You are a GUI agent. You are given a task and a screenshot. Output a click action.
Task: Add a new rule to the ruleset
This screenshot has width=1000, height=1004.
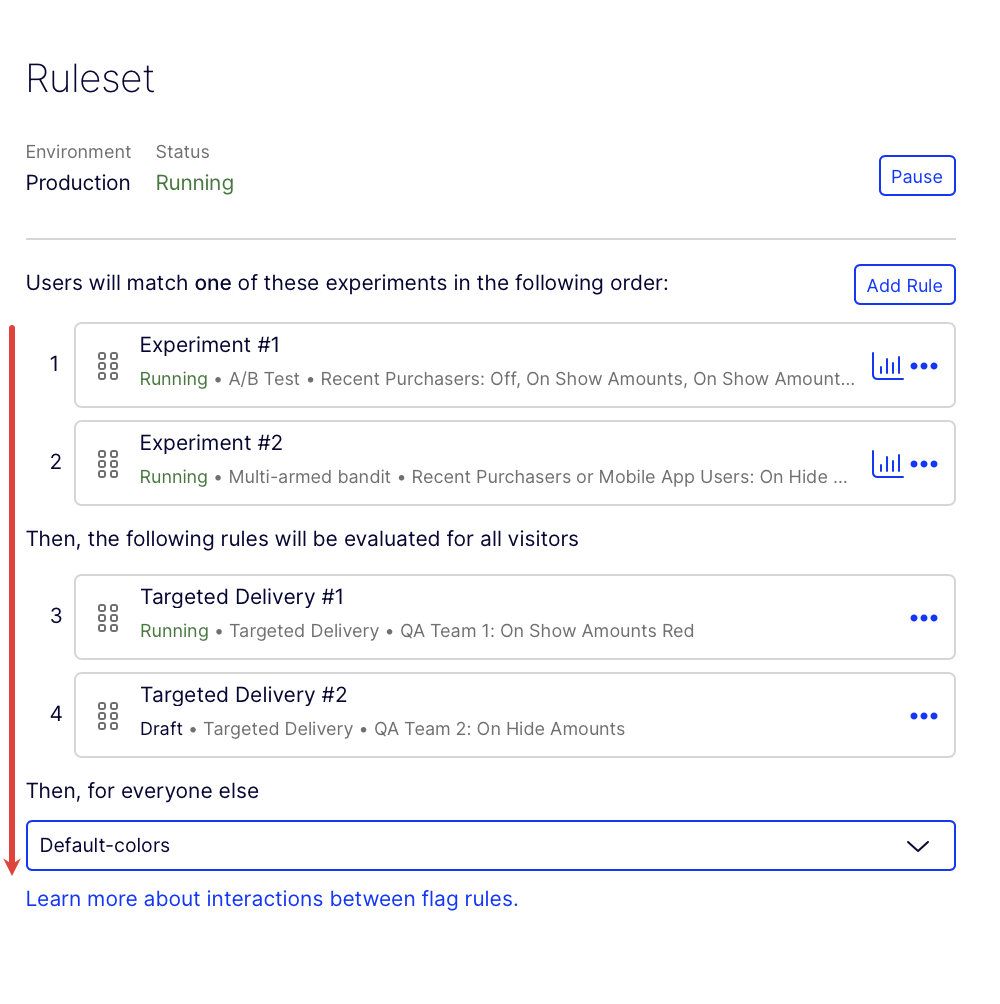(904, 284)
